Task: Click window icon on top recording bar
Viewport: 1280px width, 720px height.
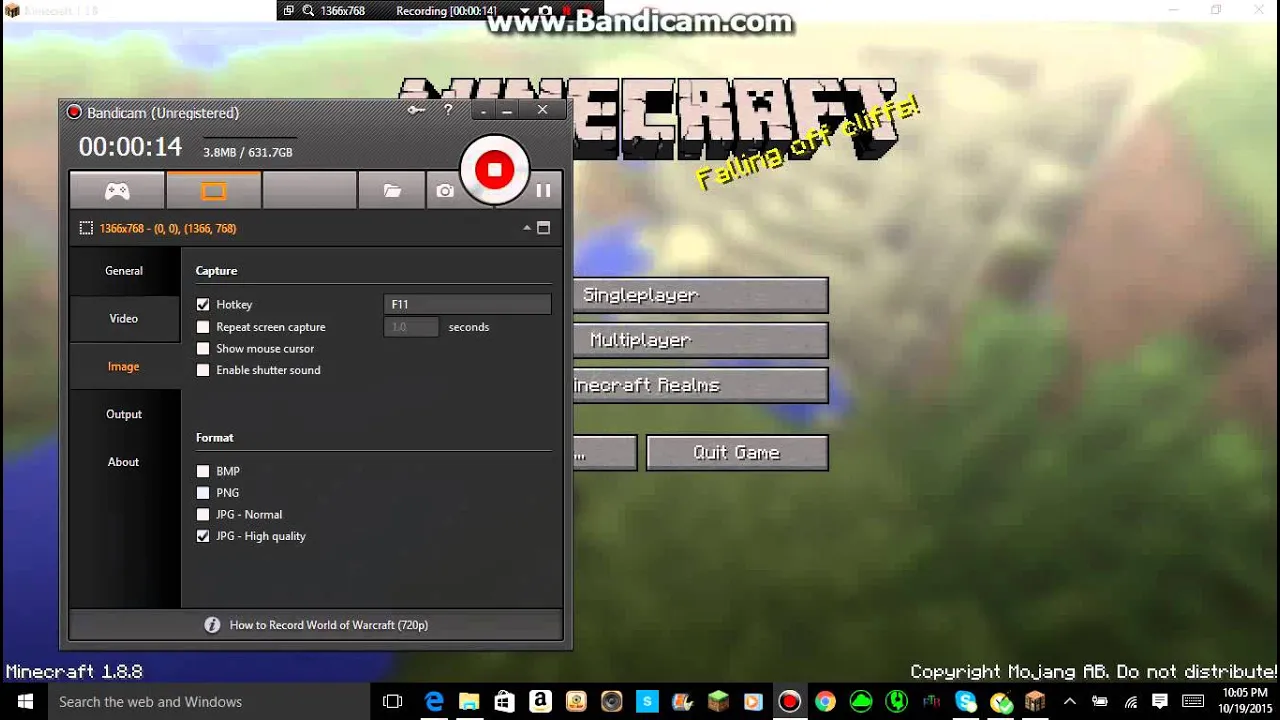Action: [x=289, y=11]
